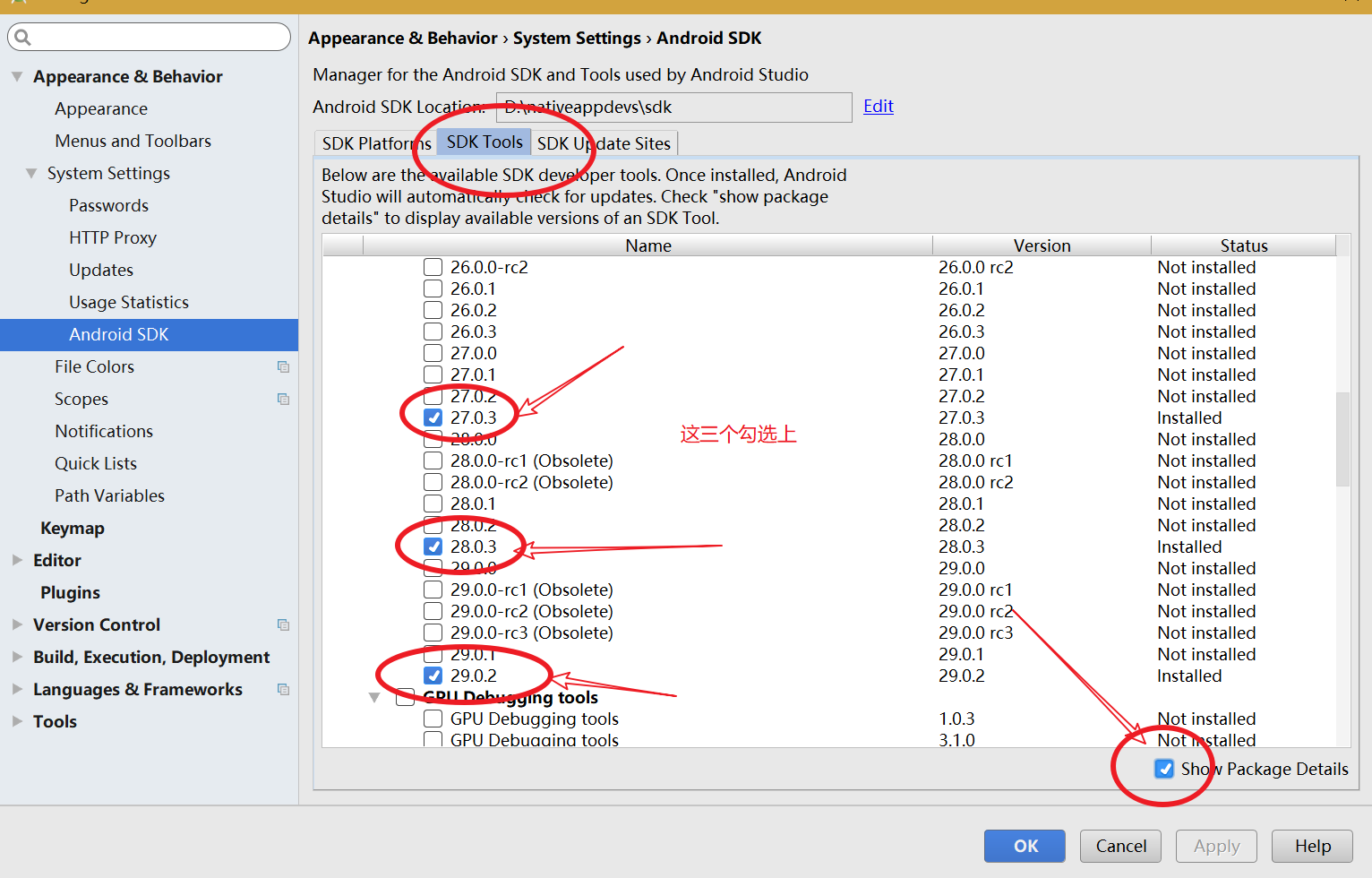This screenshot has height=878, width=1372.
Task: Check the 27.0.1 build tools checkbox
Action: (433, 374)
